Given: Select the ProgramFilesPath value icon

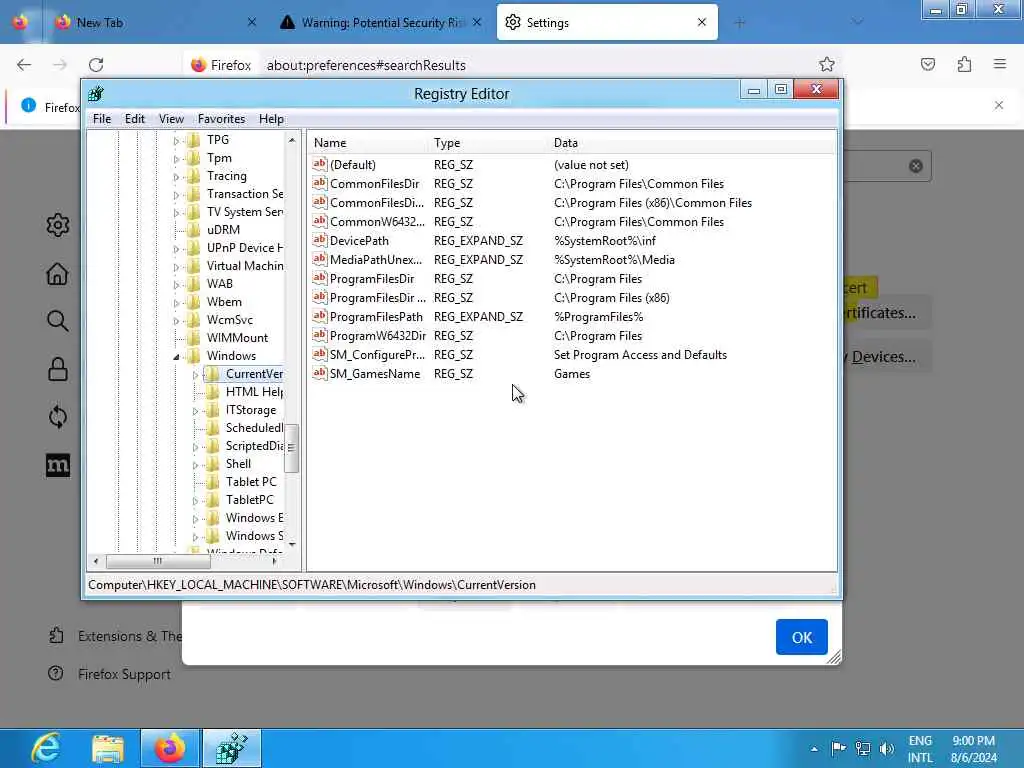Looking at the screenshot, I should [319, 316].
